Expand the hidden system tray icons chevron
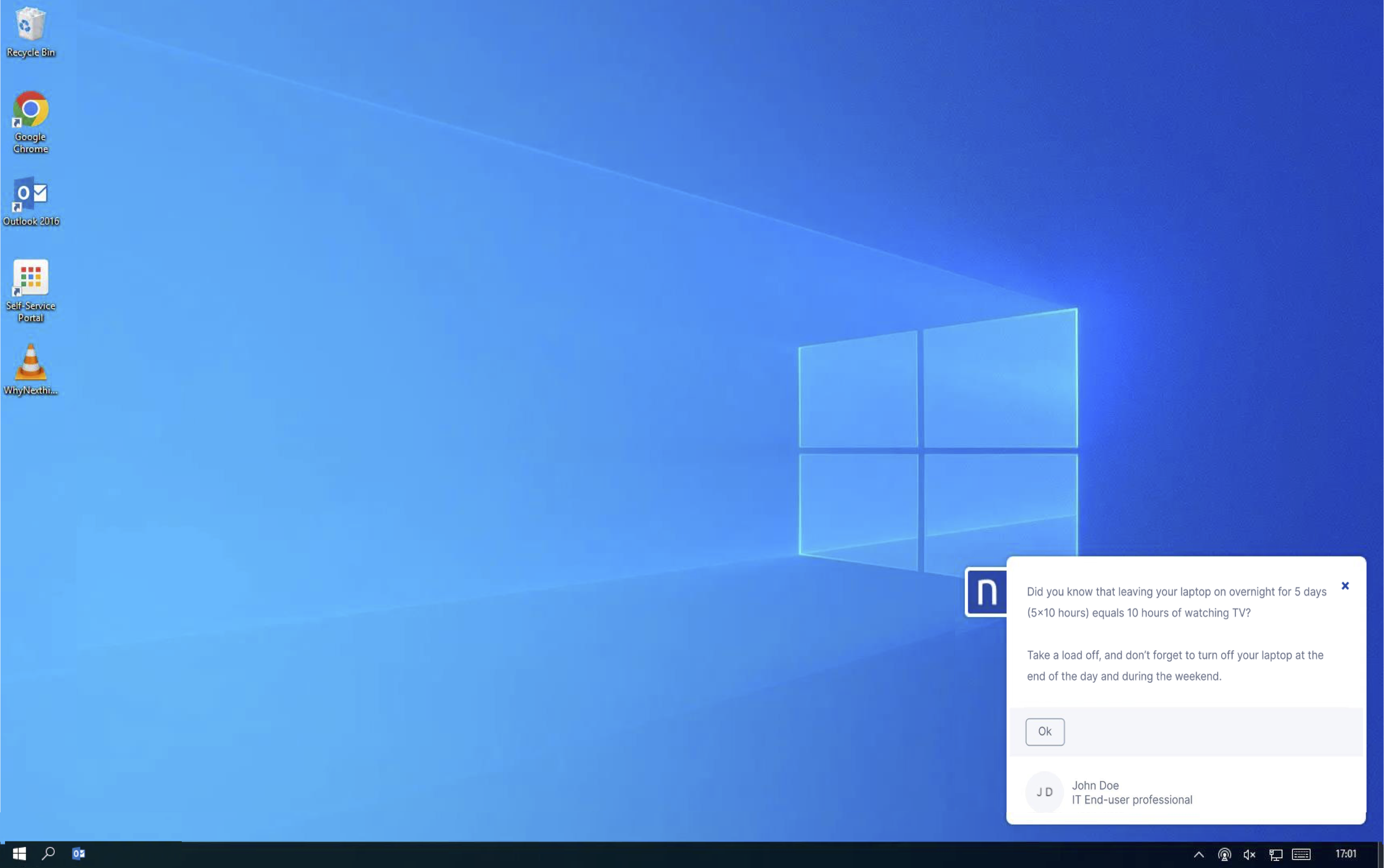1384x868 pixels. point(1199,854)
